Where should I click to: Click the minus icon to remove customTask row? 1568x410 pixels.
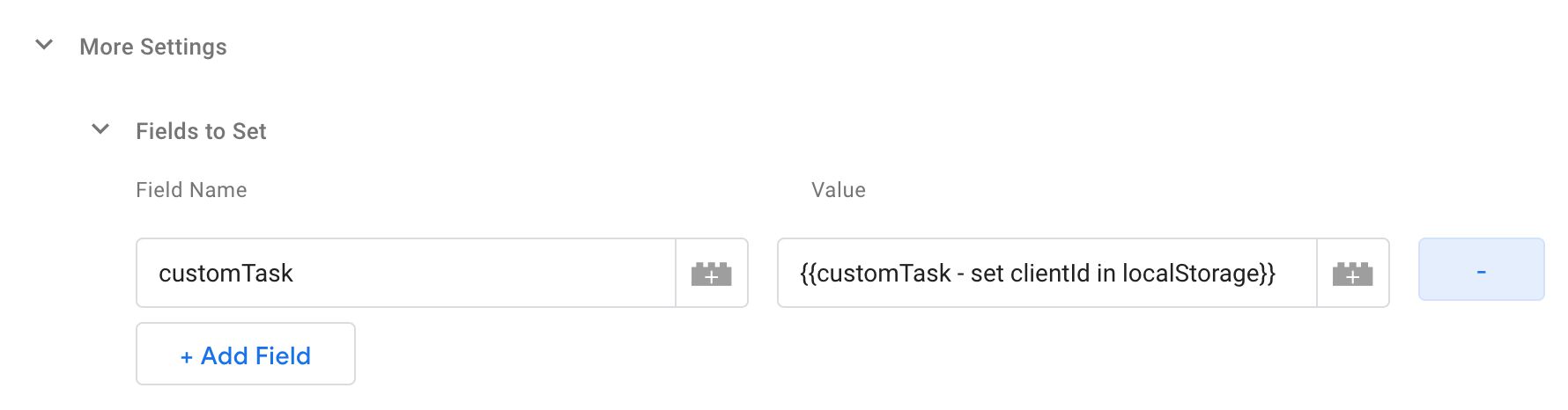(x=1482, y=272)
